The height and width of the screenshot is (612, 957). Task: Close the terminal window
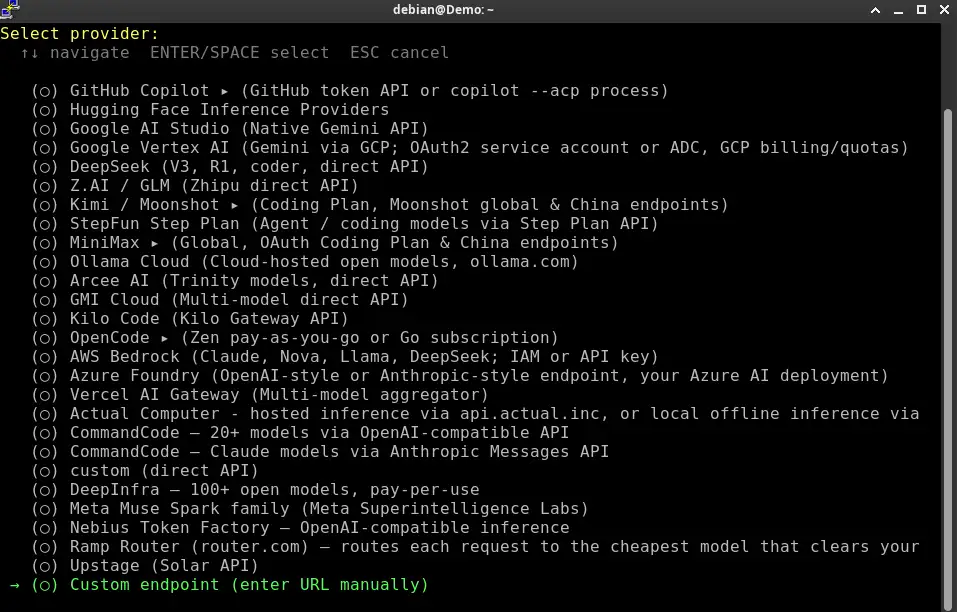click(x=944, y=10)
